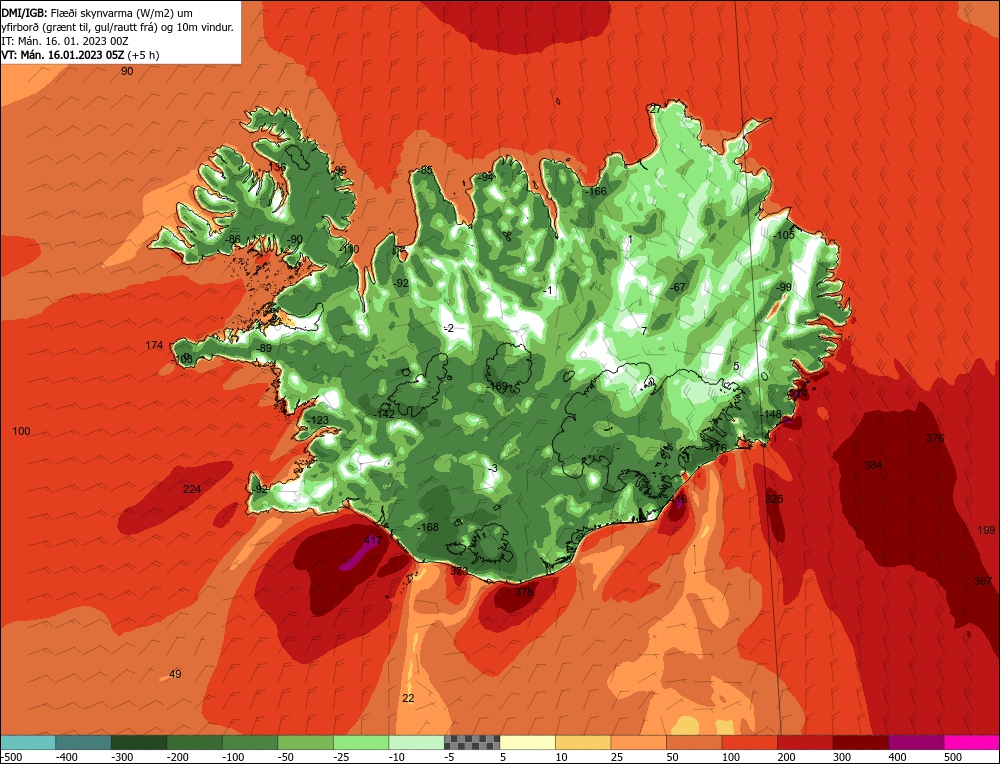Image resolution: width=1000 pixels, height=764 pixels.
Task: Click the map value "-142" in western Iceland
Action: 384,414
